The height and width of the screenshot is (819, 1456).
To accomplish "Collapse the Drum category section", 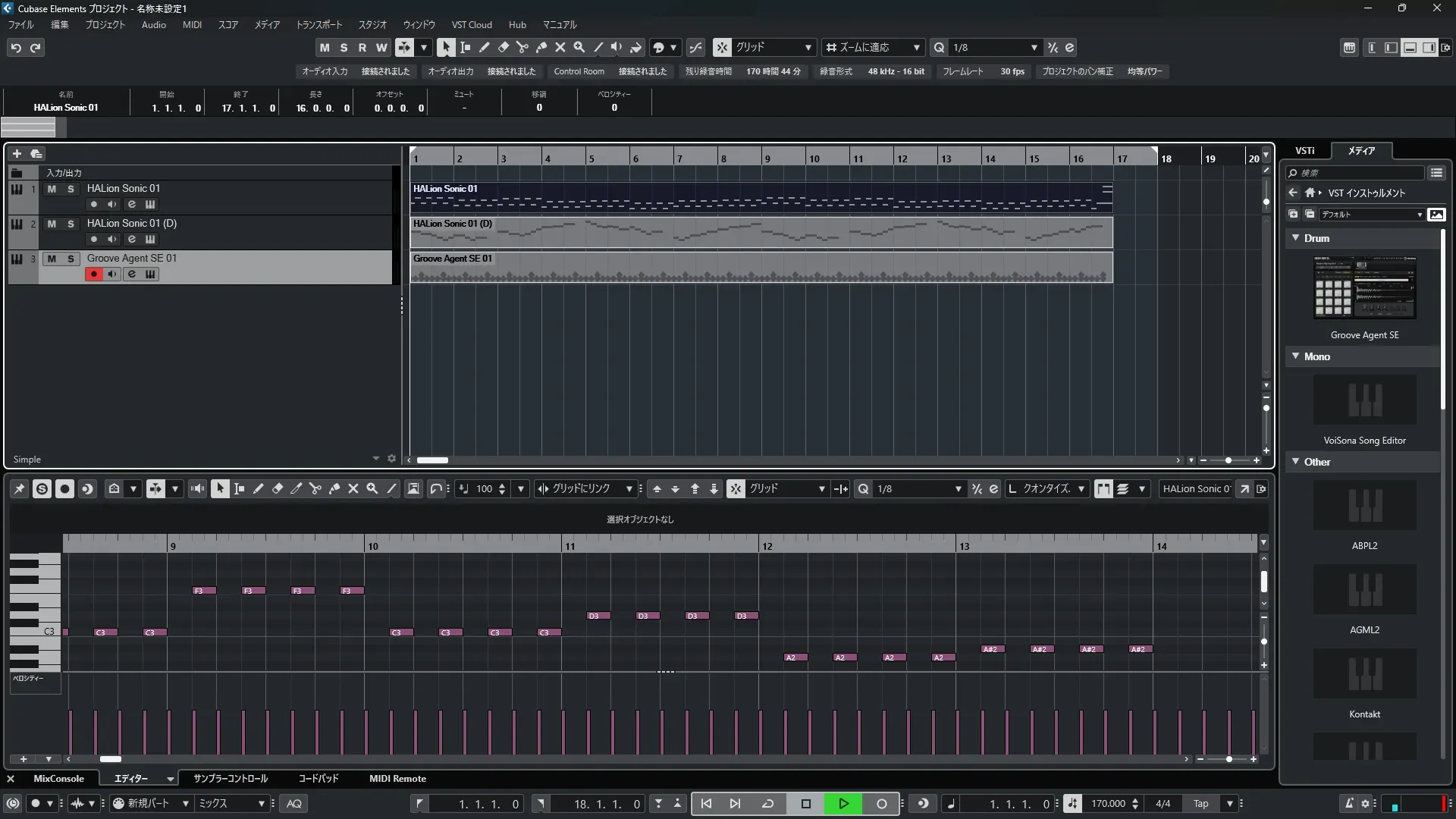I will coord(1296,238).
